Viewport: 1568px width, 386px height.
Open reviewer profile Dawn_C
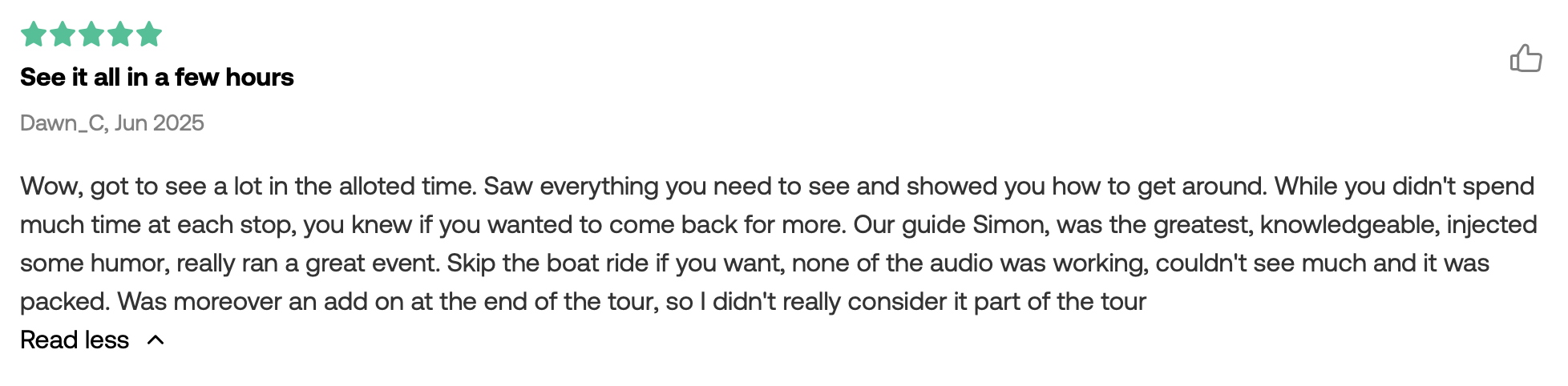click(x=63, y=123)
